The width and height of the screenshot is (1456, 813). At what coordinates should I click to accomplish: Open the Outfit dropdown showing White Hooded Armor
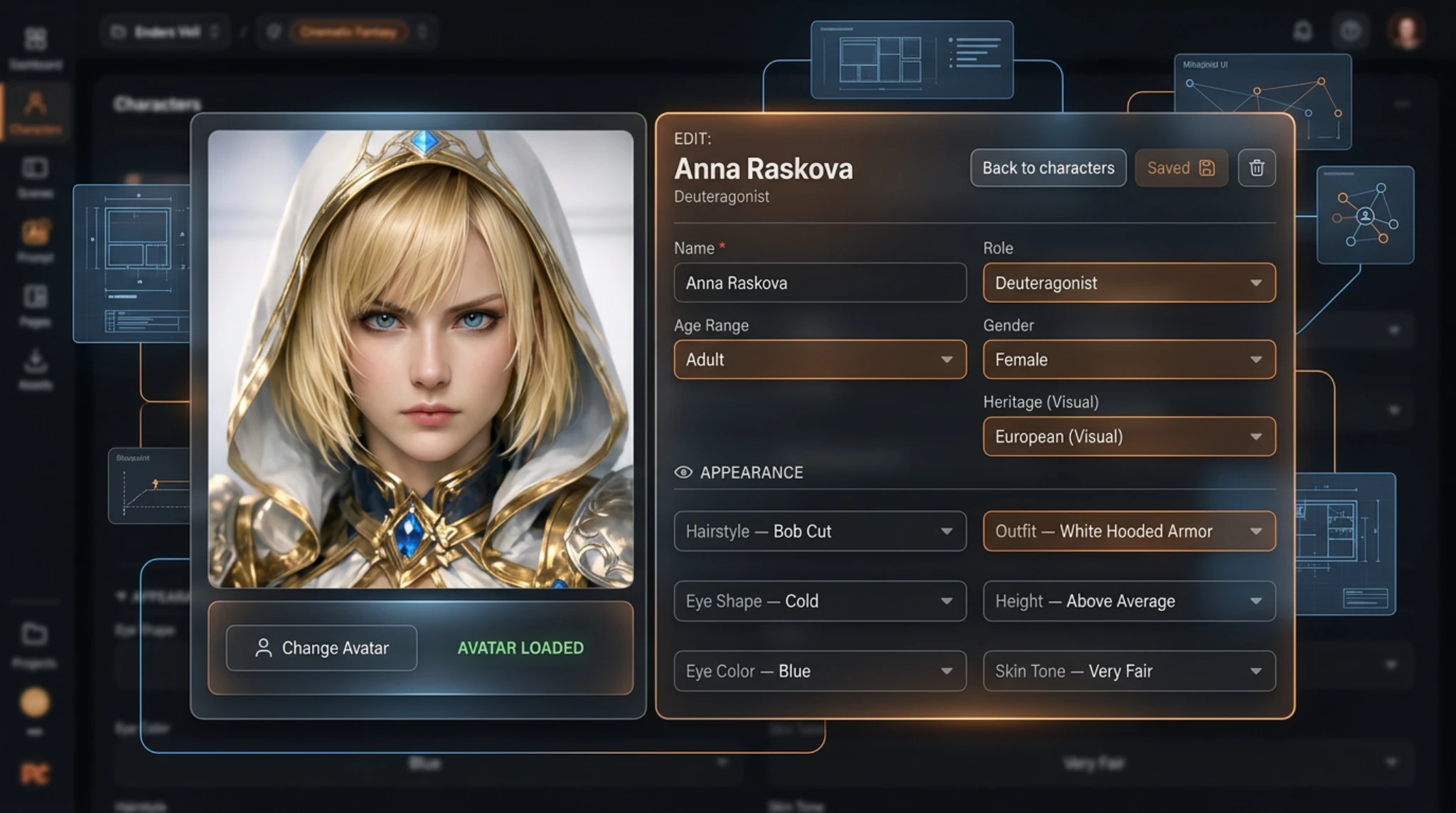1128,531
